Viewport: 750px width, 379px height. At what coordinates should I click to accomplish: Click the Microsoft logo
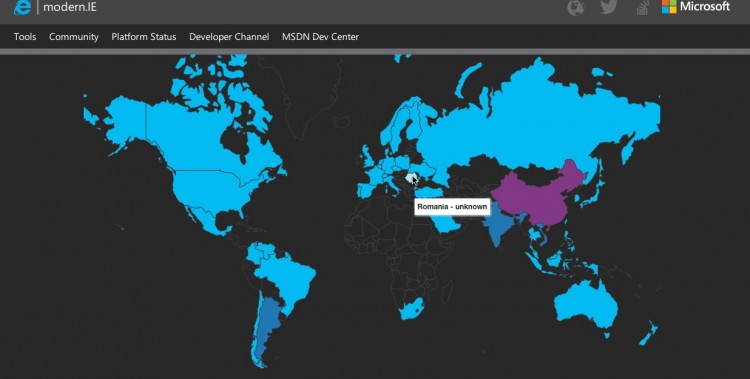click(696, 7)
